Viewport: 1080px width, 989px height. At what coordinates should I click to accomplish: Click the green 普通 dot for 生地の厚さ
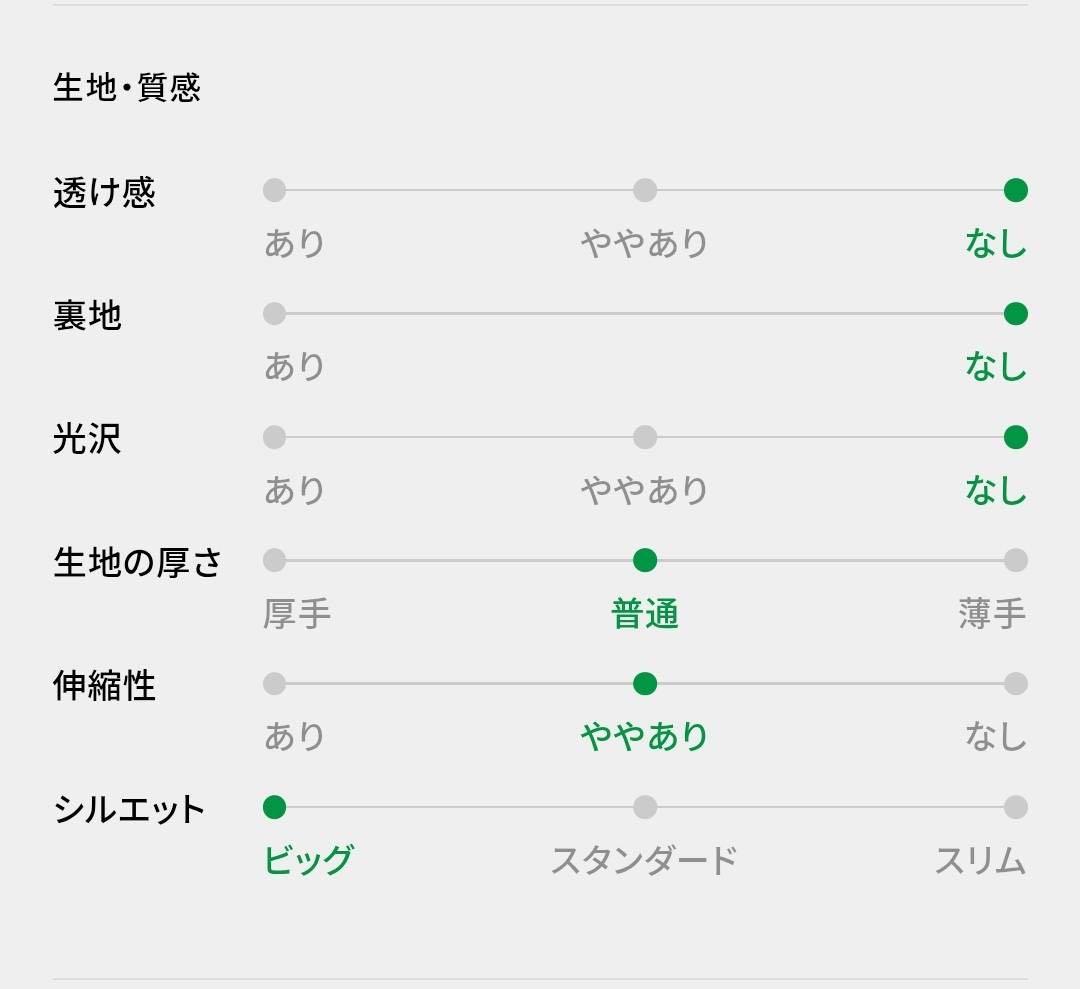(x=645, y=560)
